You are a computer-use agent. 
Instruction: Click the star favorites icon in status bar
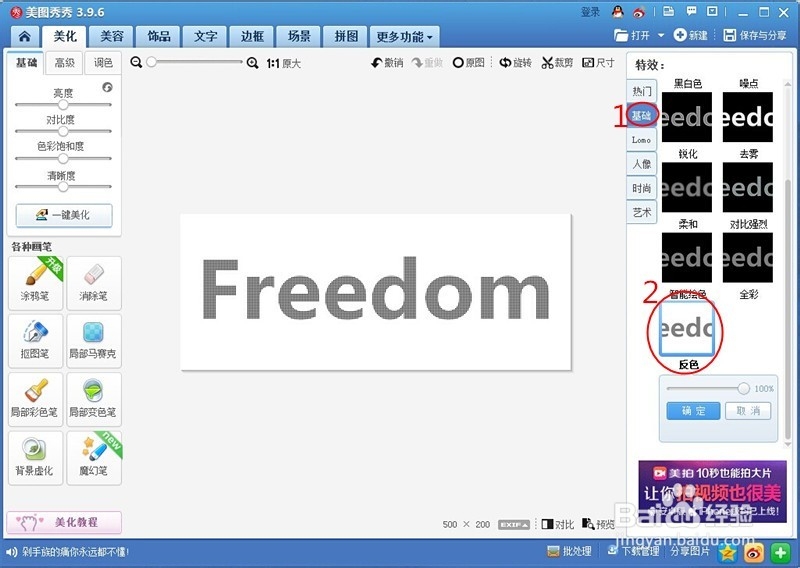click(x=727, y=552)
